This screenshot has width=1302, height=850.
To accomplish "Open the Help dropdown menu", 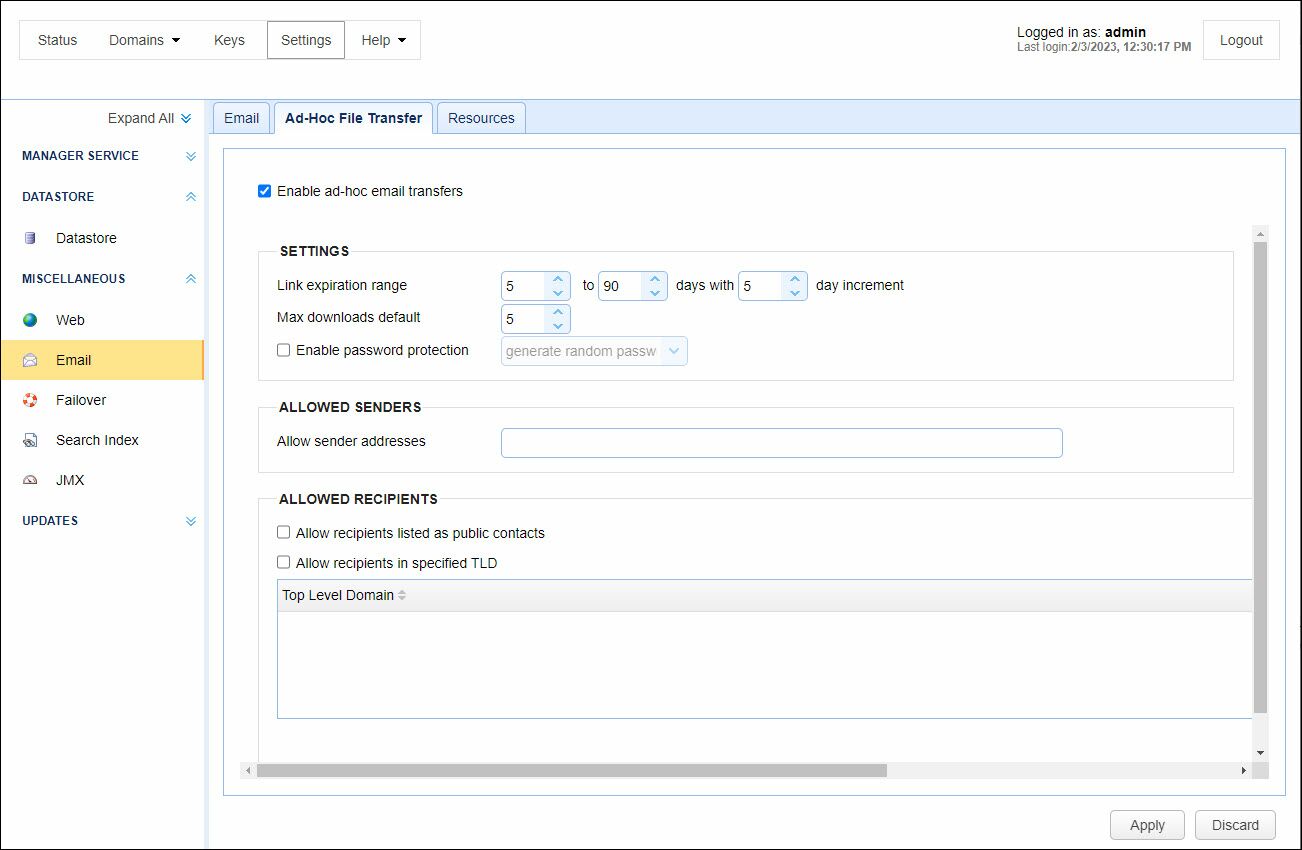I will 384,40.
